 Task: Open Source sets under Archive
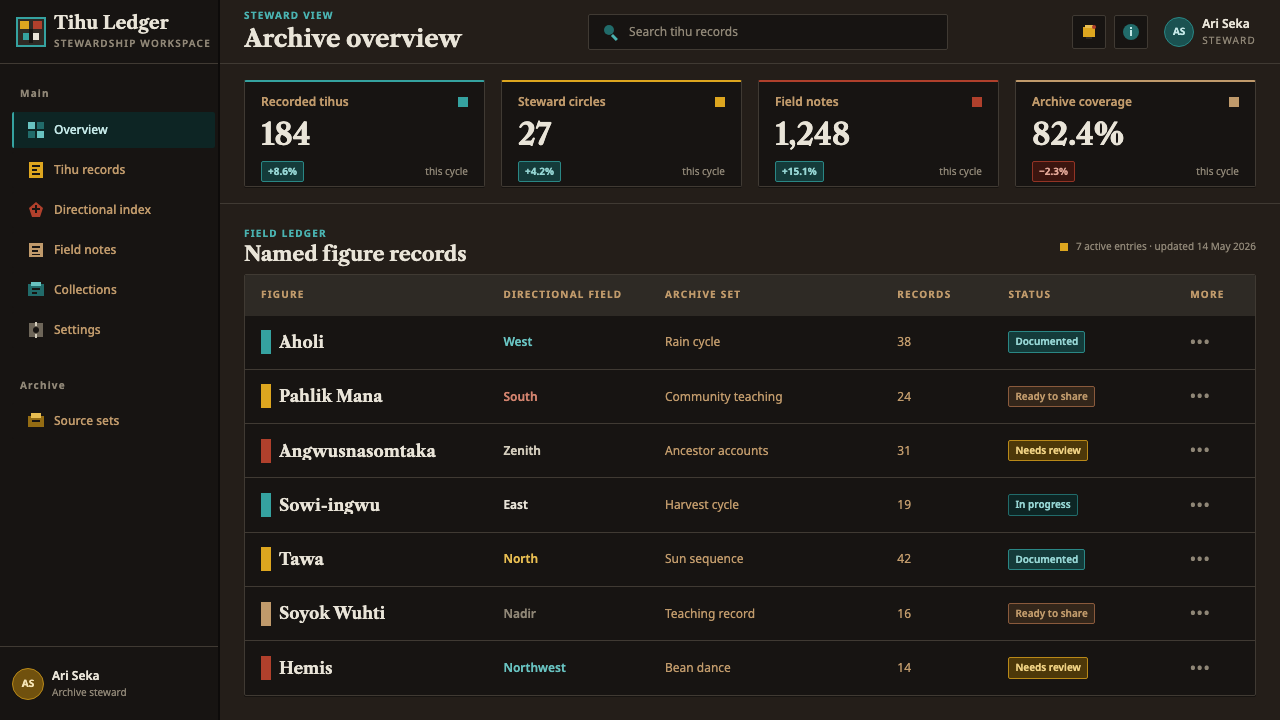pos(113,421)
